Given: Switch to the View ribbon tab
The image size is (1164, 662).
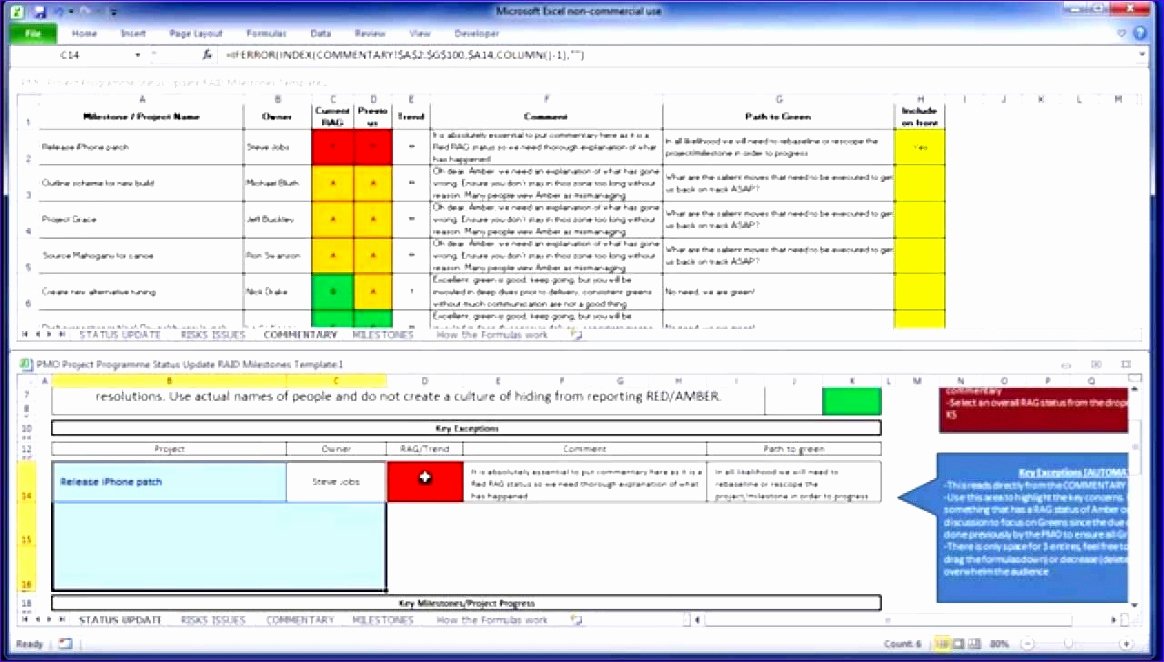Looking at the screenshot, I should [x=420, y=33].
